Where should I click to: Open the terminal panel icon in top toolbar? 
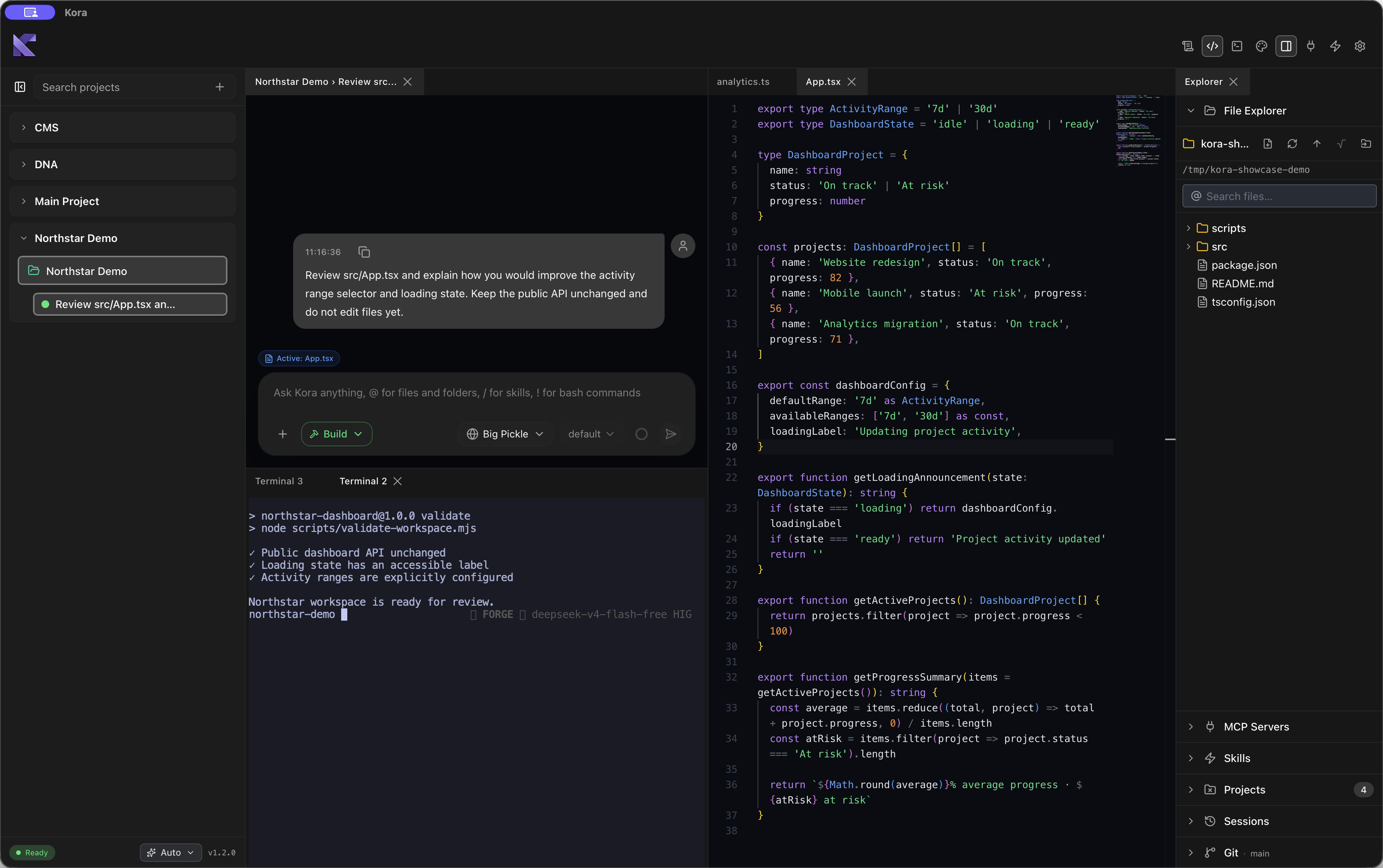click(x=1237, y=46)
